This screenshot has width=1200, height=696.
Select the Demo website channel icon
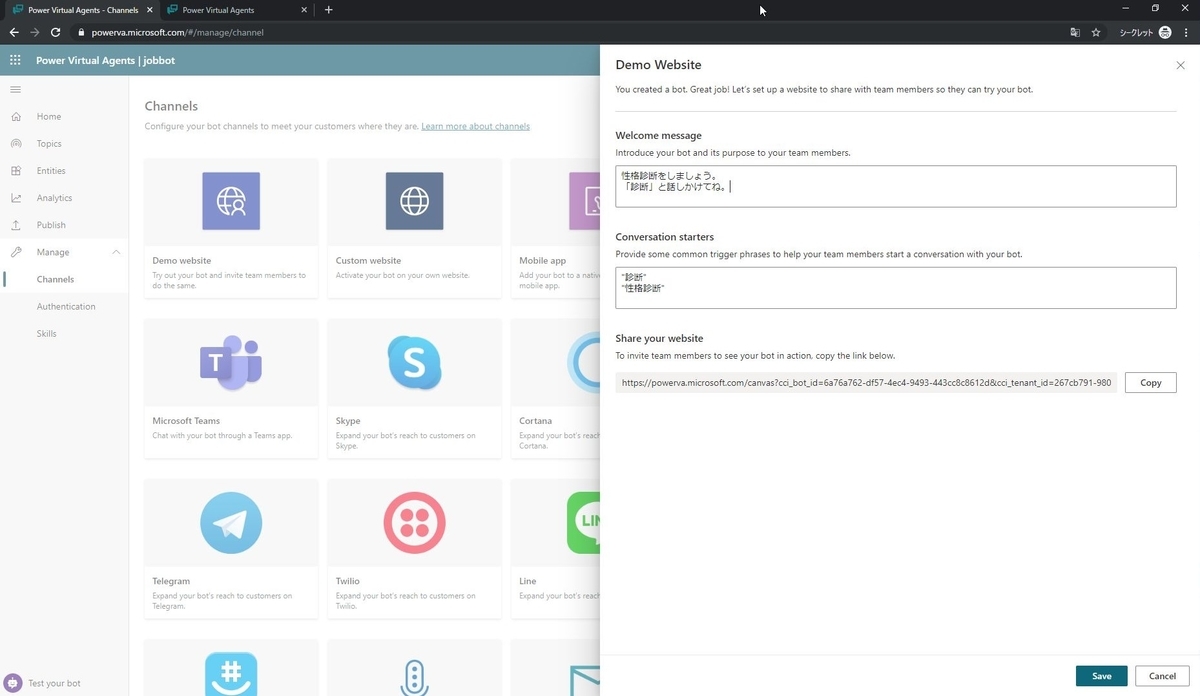(231, 201)
